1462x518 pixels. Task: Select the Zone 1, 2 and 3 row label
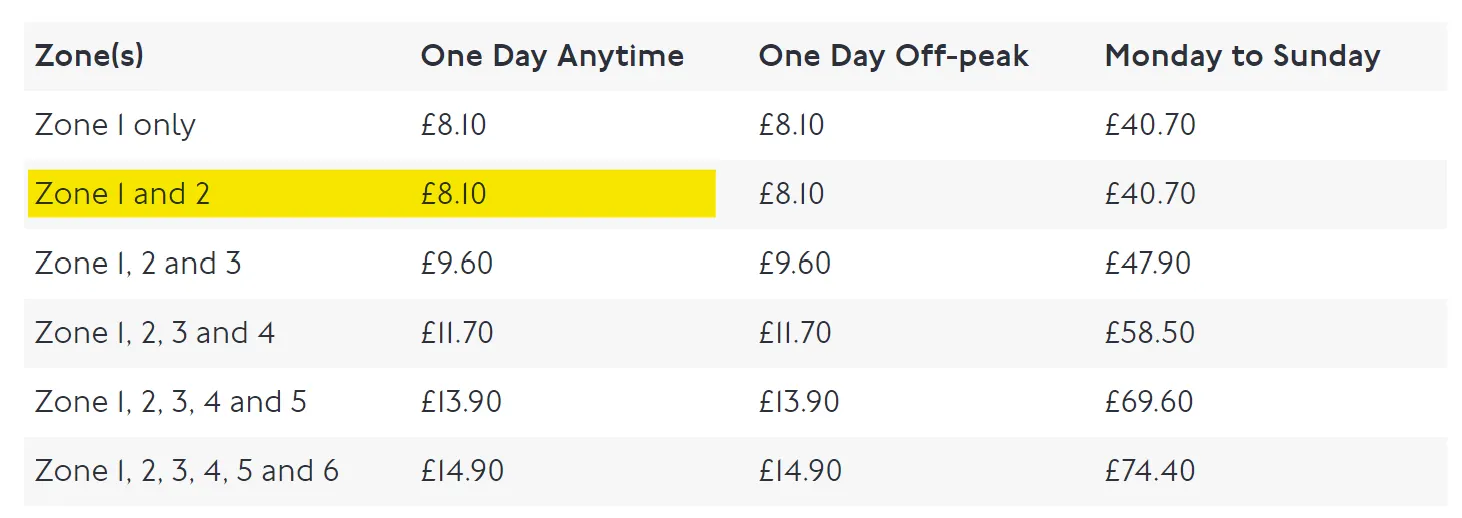point(138,263)
